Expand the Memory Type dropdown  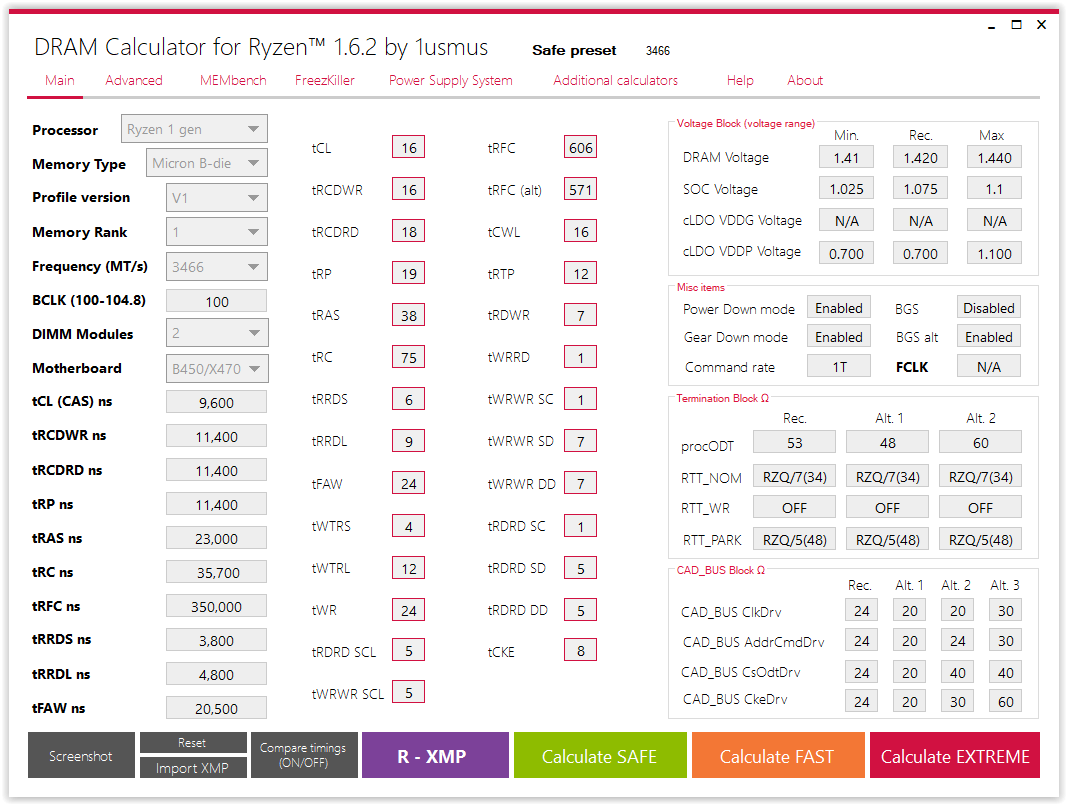pos(207,163)
